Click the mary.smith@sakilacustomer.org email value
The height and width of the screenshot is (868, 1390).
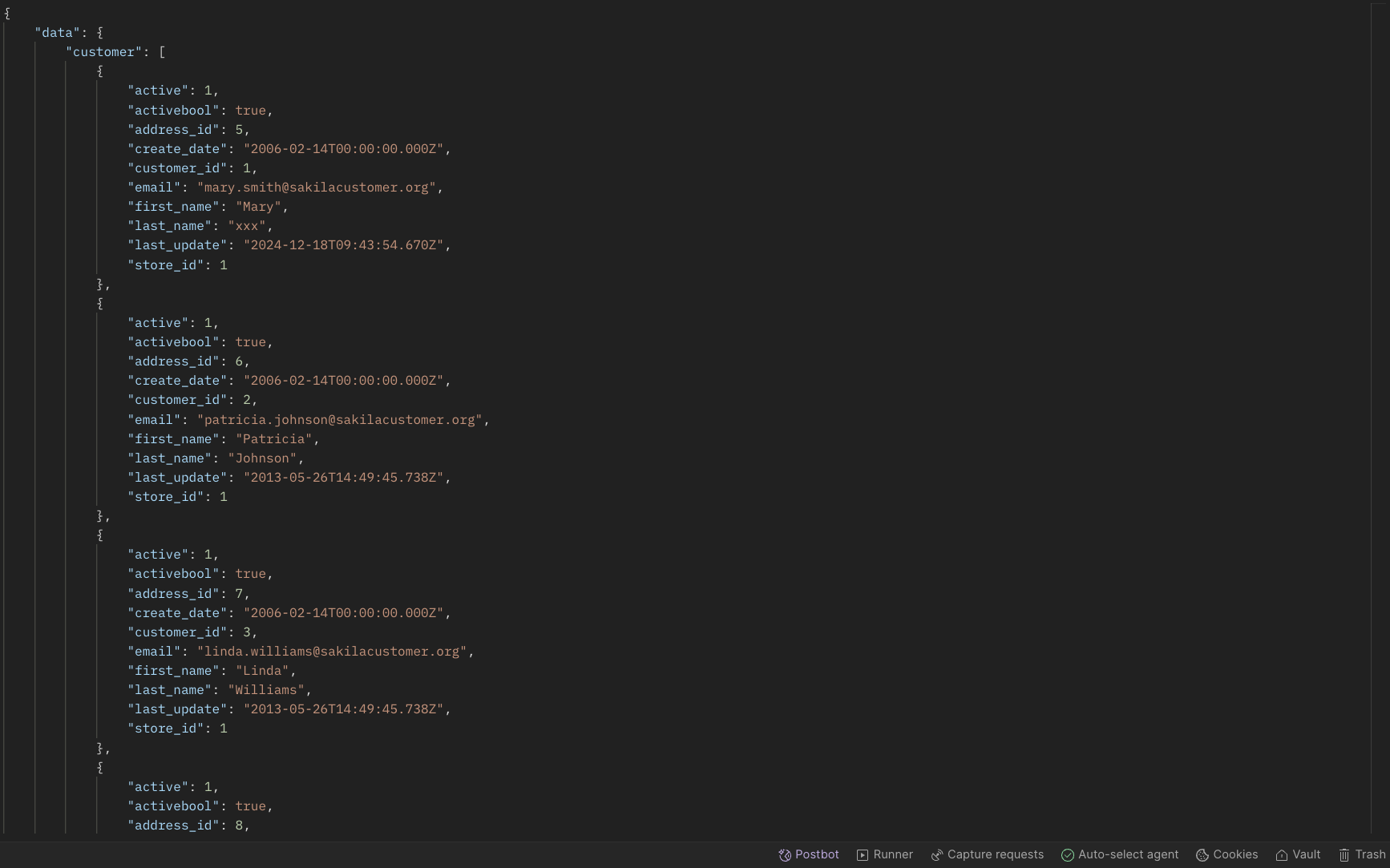point(317,188)
